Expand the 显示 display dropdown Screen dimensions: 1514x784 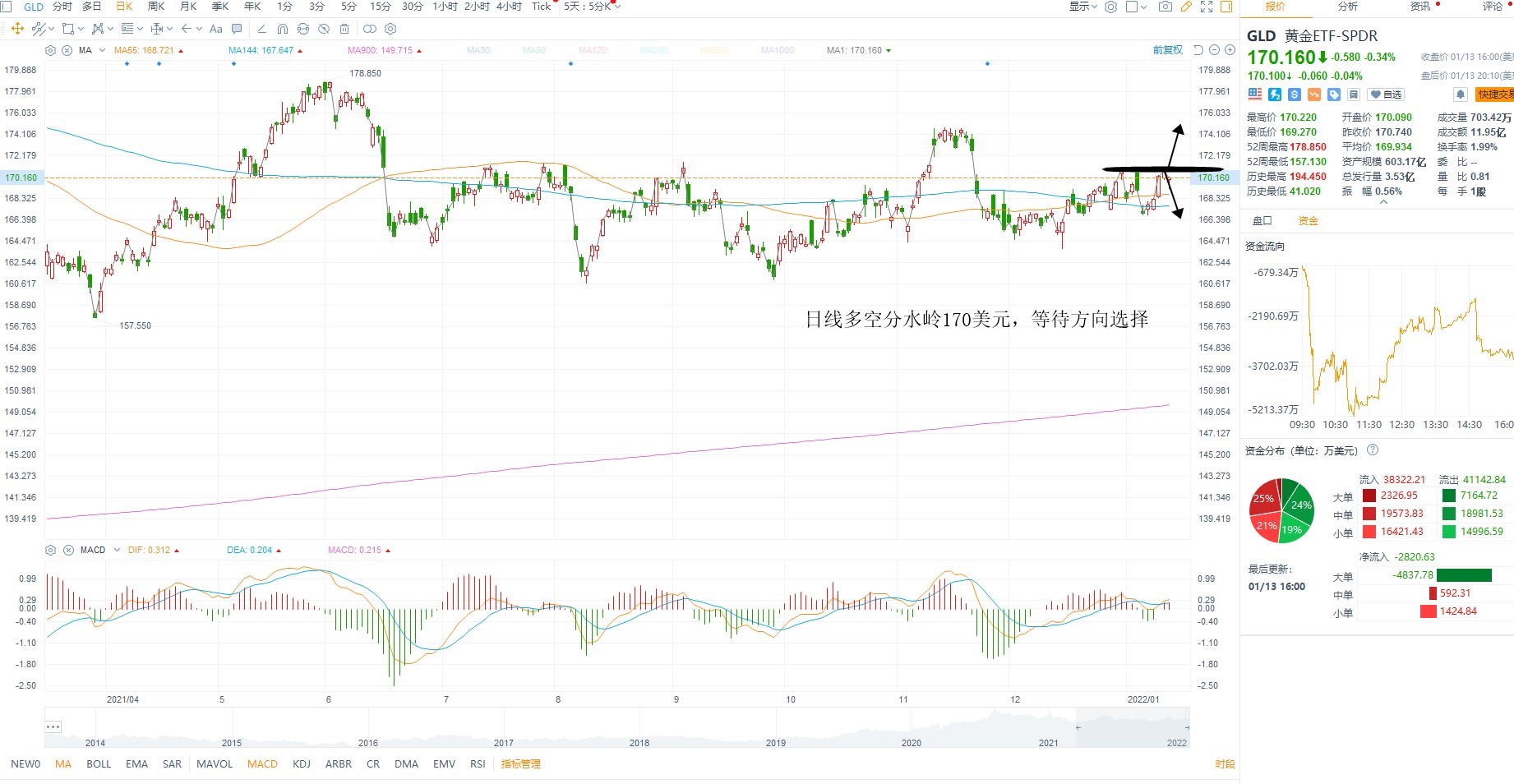point(1082,7)
